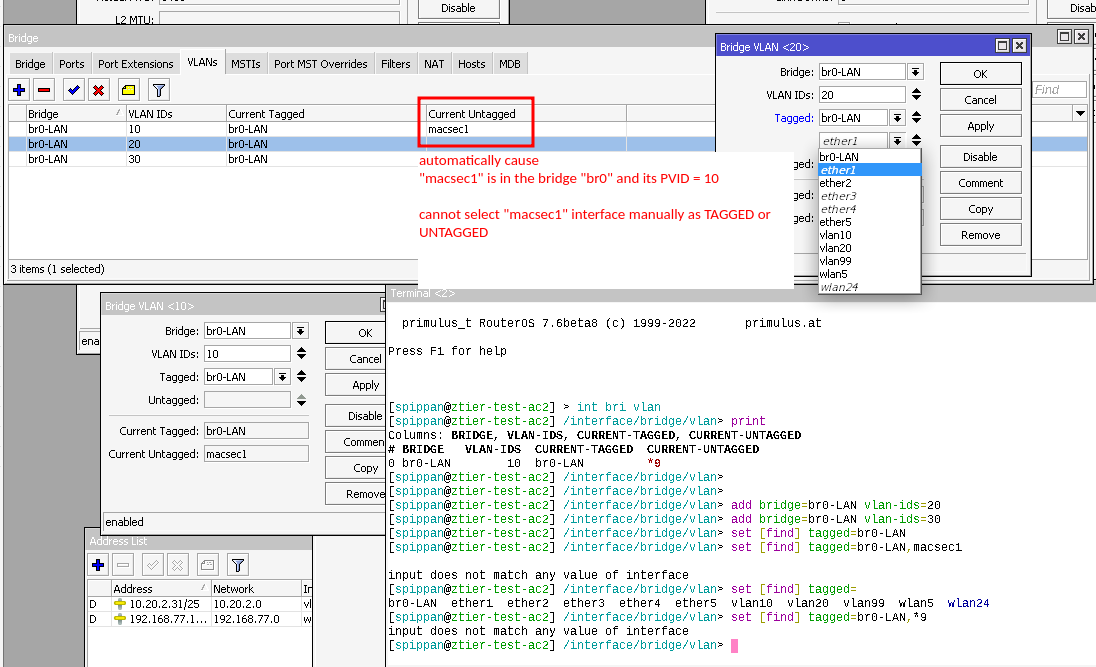Click Untagged field in Bridge VLAN <10>
This screenshot has width=1096, height=667.
tap(247, 400)
